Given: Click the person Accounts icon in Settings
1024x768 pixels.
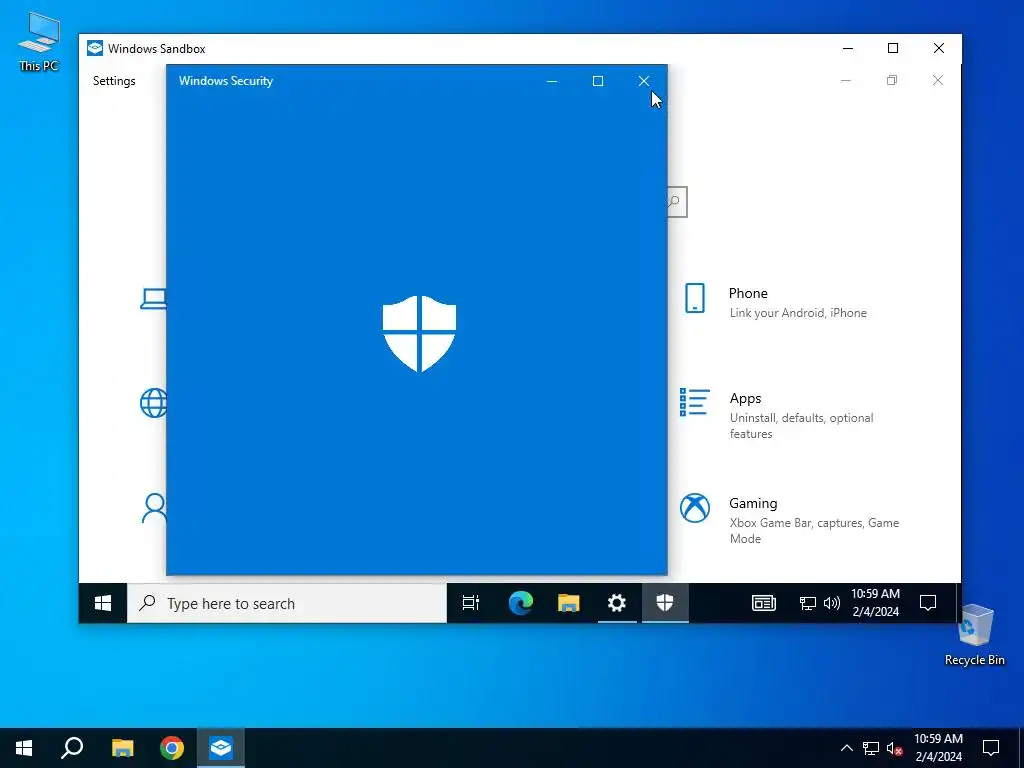Looking at the screenshot, I should 154,508.
